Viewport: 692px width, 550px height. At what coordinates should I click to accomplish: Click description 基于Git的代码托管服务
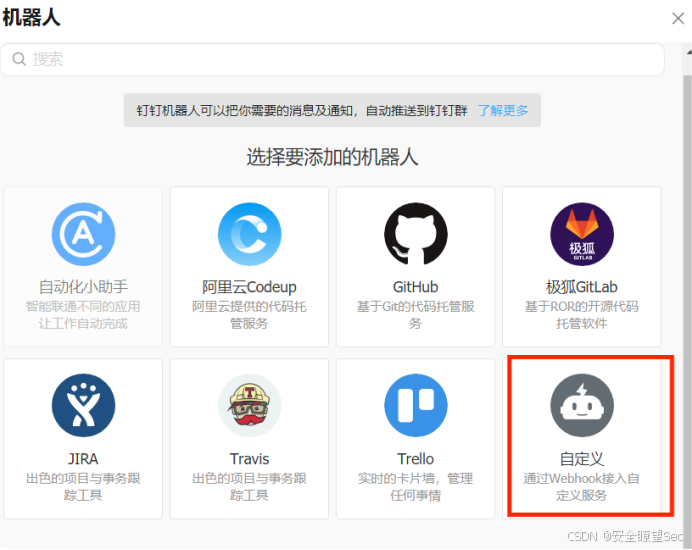tap(415, 315)
